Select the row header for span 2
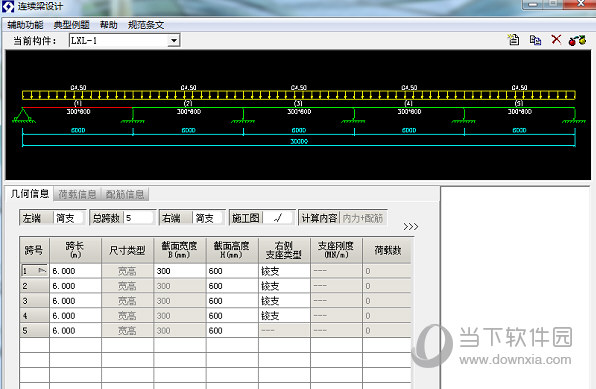Screen dimensions: 596x389 point(34,286)
